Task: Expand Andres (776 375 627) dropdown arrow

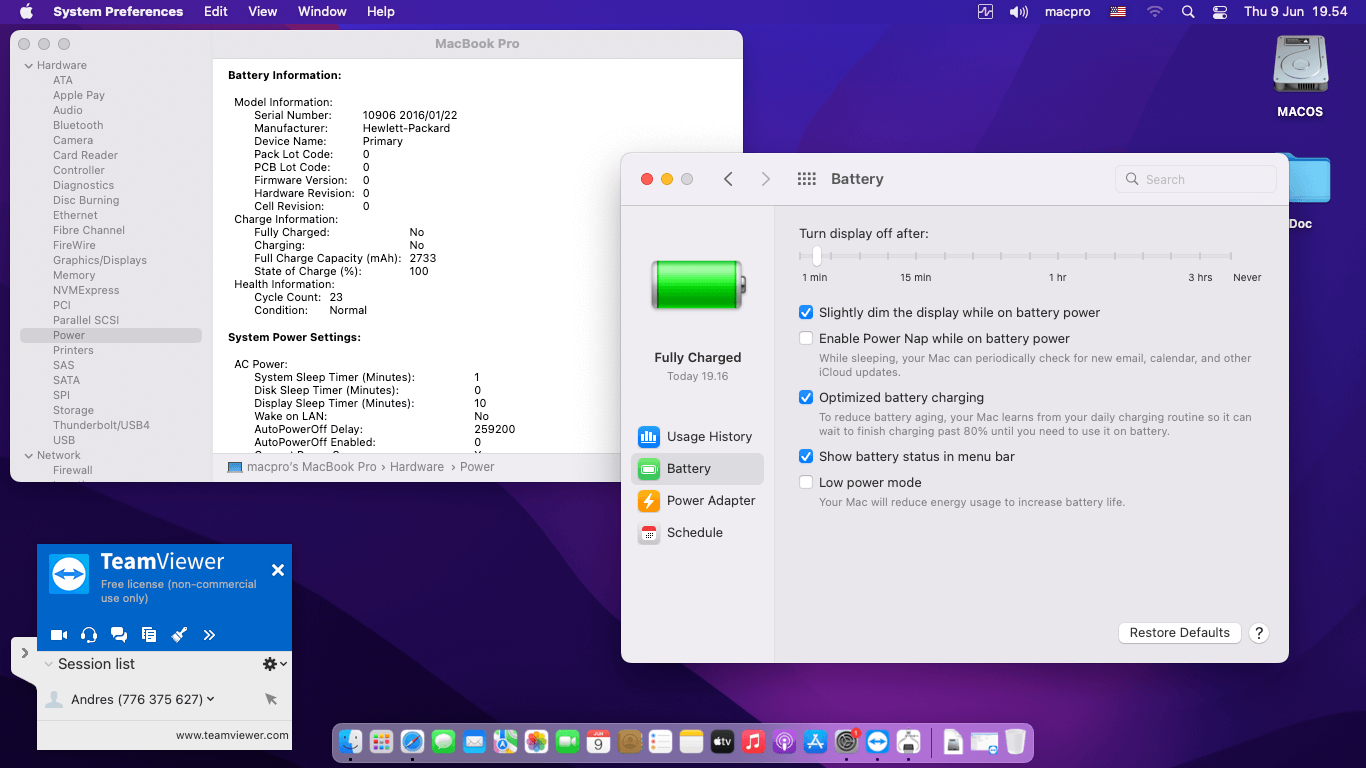Action: [x=211, y=699]
